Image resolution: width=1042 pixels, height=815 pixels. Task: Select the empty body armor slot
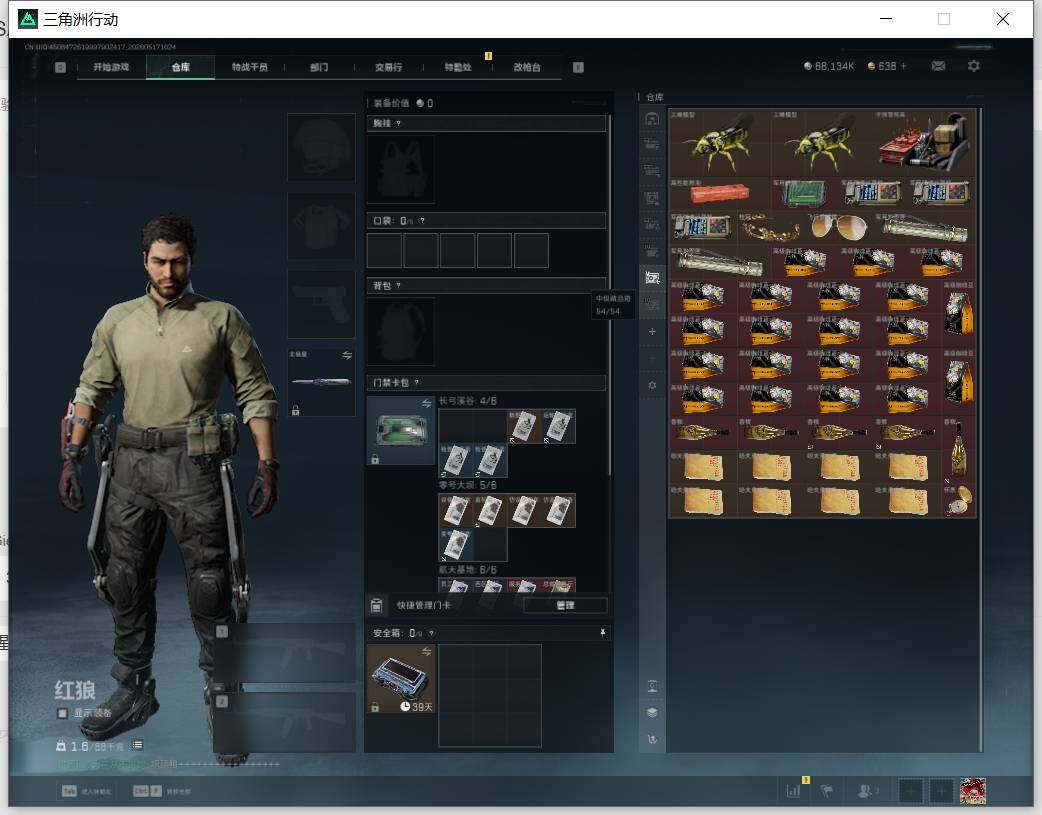pos(321,226)
